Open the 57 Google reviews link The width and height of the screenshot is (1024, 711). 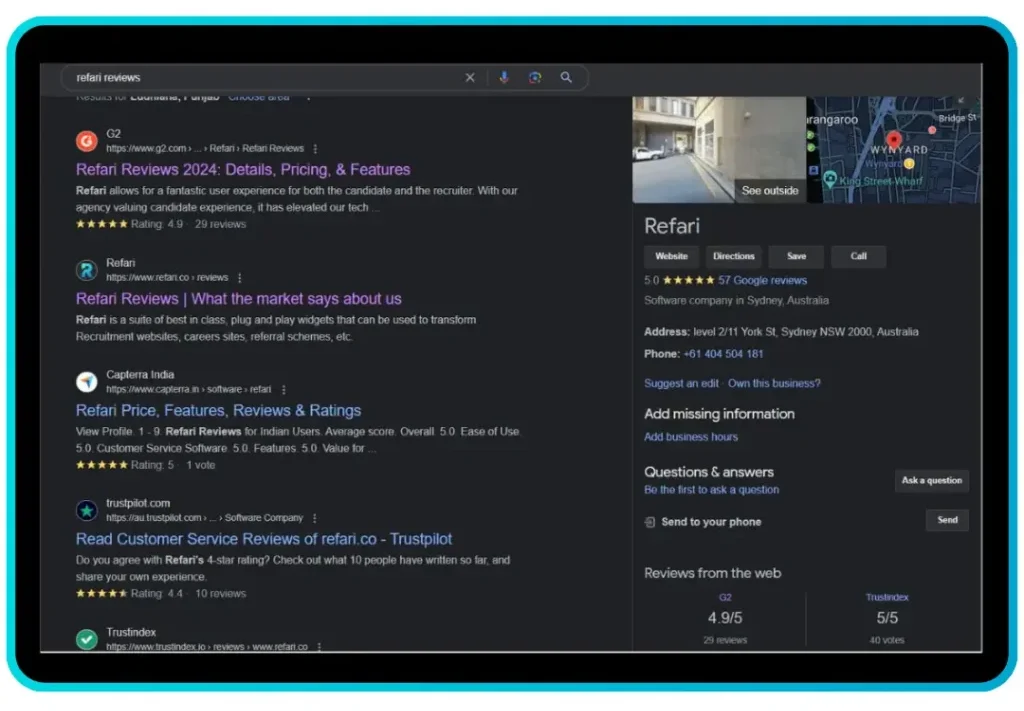pos(762,281)
